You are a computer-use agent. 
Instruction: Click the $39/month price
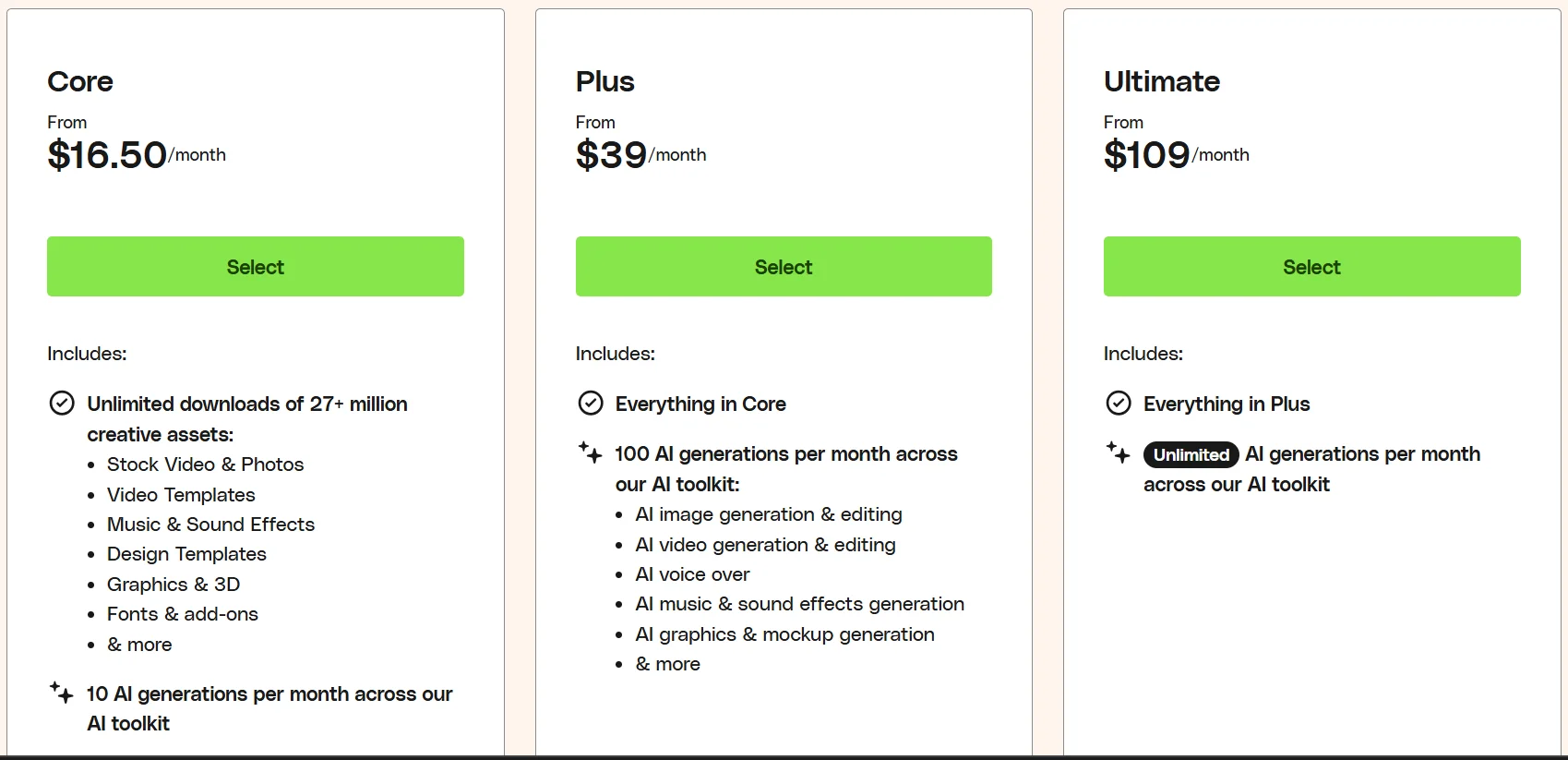[640, 155]
